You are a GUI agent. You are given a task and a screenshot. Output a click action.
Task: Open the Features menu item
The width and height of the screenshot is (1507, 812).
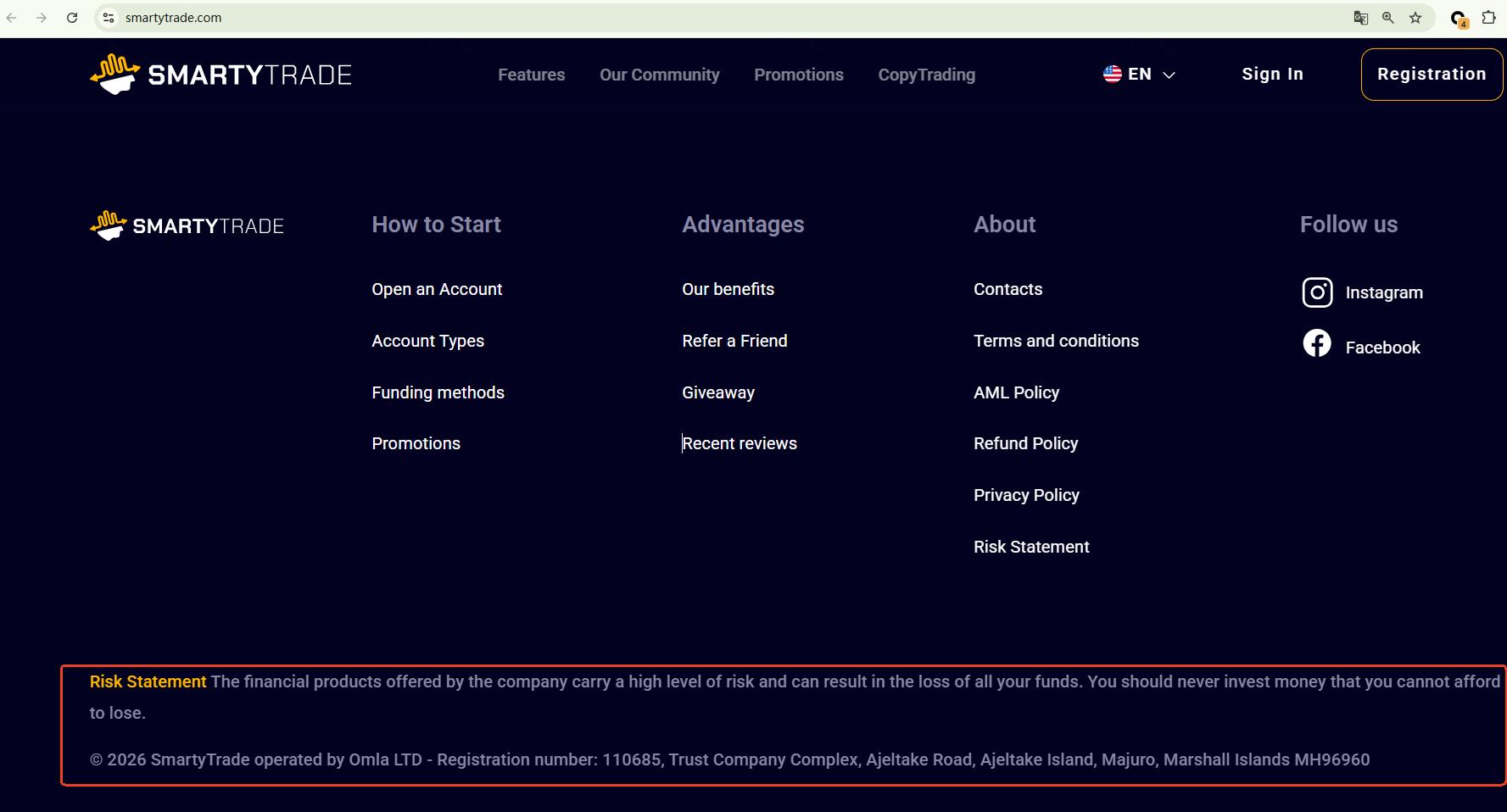[x=531, y=75]
